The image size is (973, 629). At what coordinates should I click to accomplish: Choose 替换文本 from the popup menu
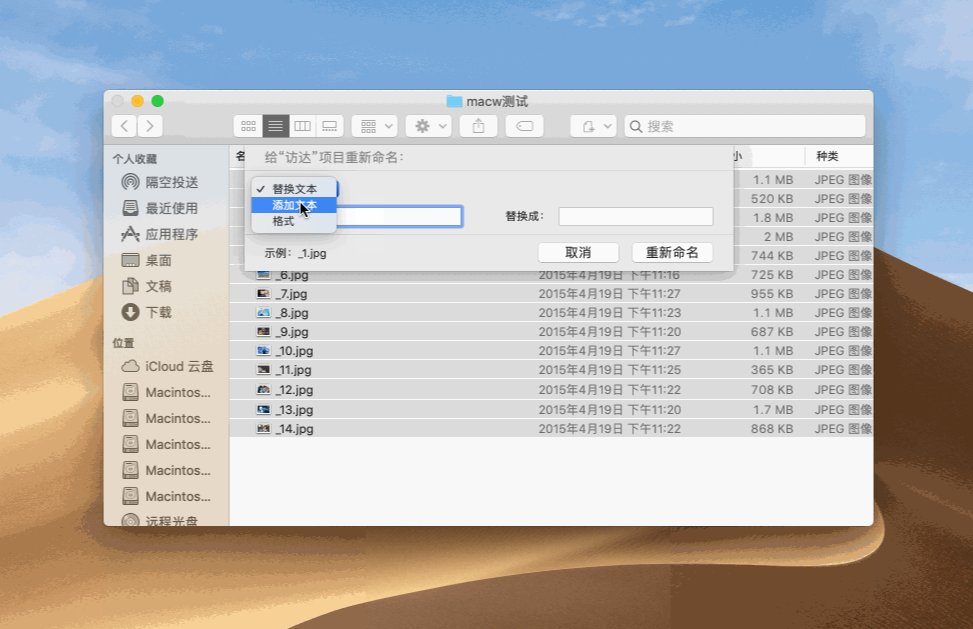pos(294,189)
